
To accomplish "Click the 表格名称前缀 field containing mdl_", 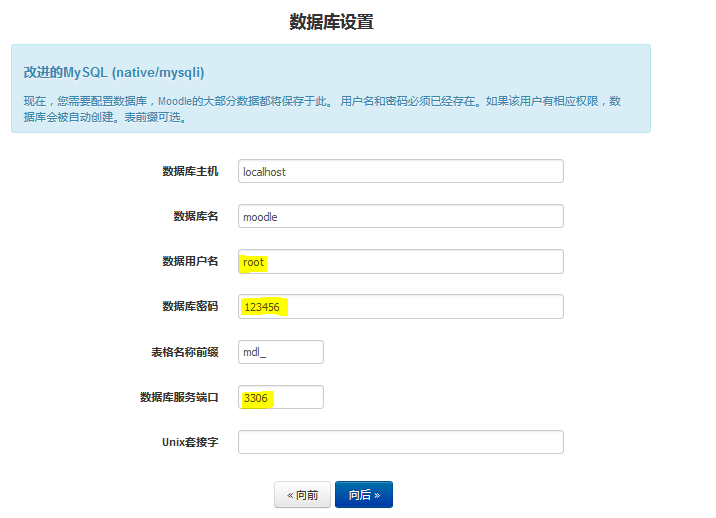I will (x=280, y=352).
